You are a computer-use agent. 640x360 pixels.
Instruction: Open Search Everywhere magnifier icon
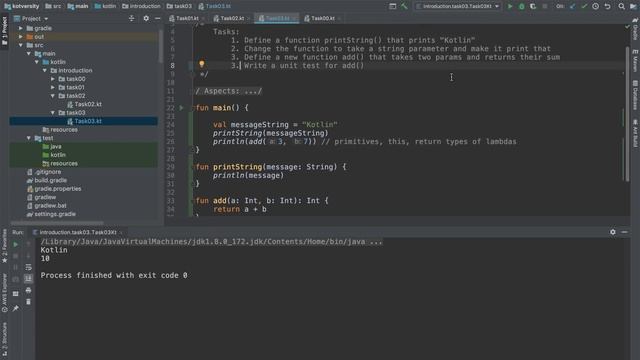click(x=621, y=7)
